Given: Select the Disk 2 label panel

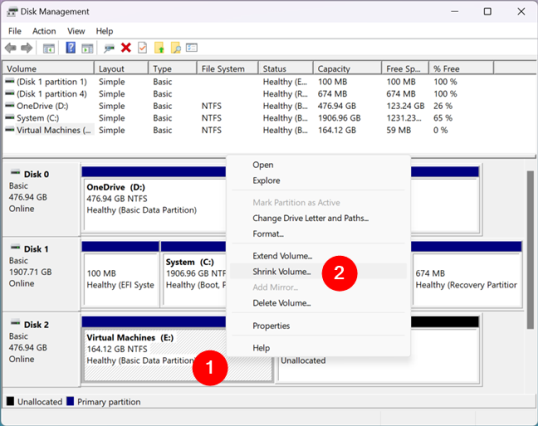Looking at the screenshot, I should pos(41,349).
